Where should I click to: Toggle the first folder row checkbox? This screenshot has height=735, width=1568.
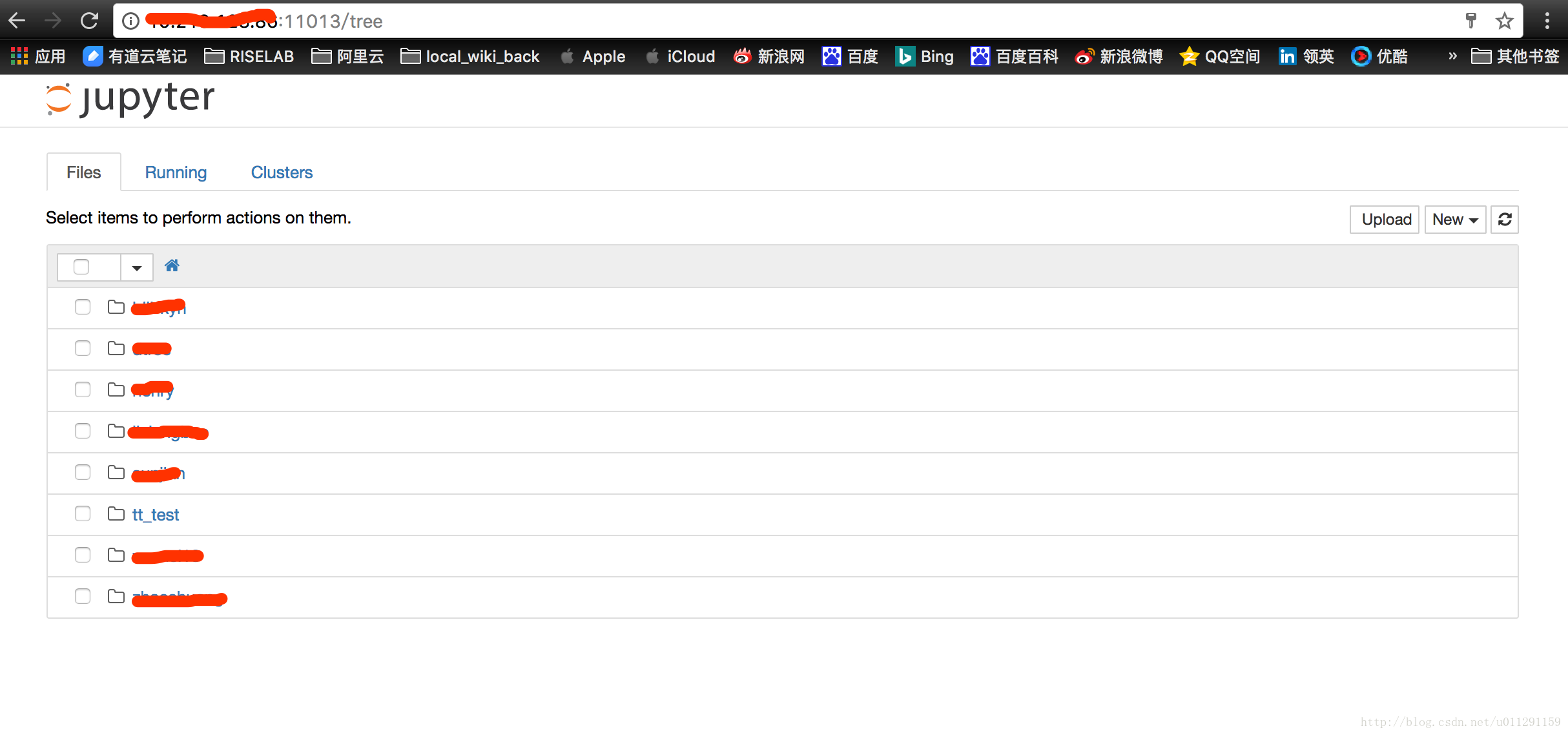[x=83, y=307]
